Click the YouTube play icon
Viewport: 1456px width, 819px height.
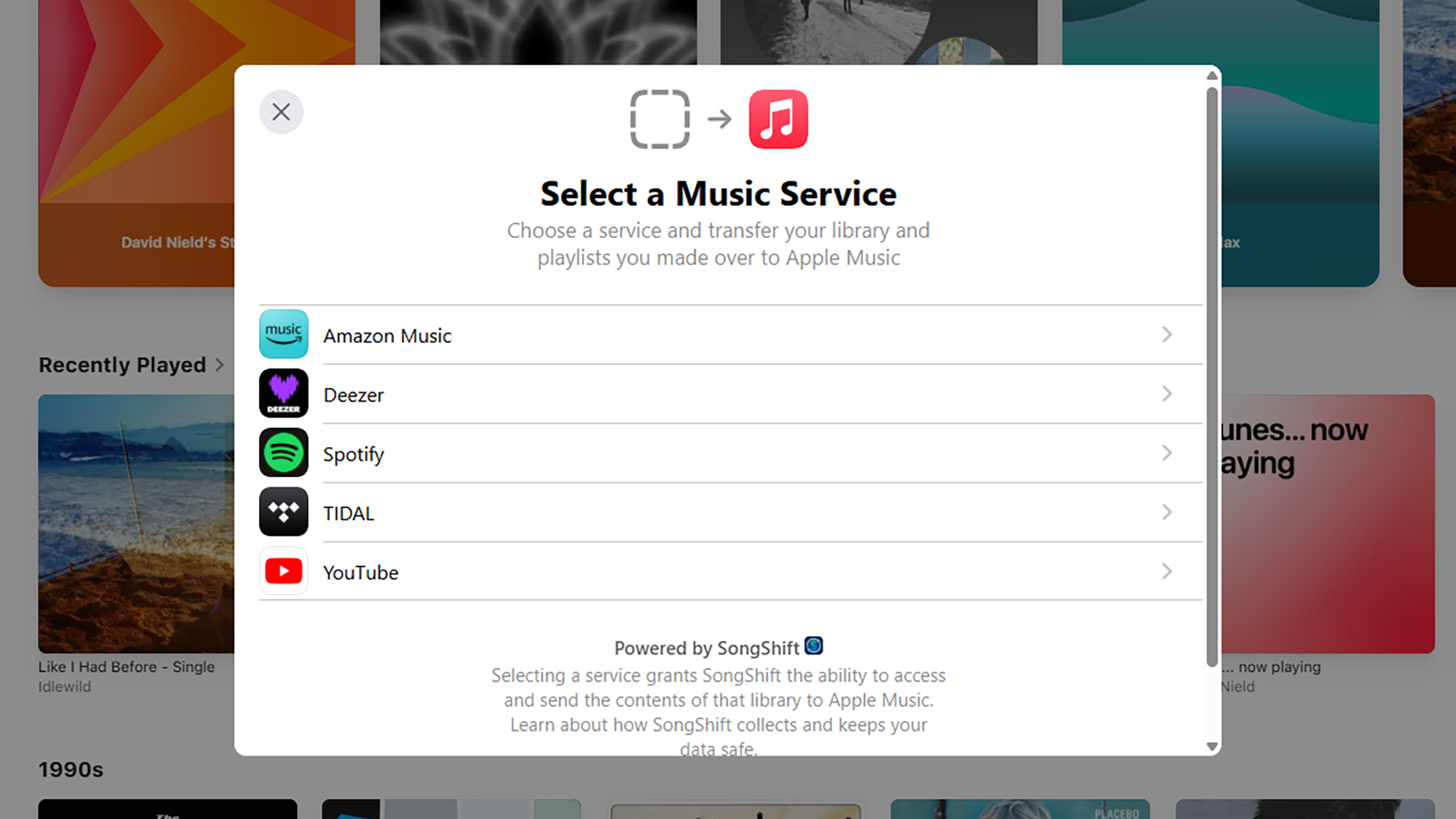[283, 571]
